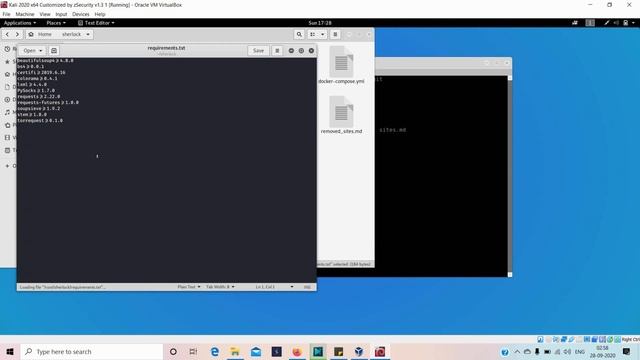
Task: Click the volume icon in system tray
Action: (567, 352)
